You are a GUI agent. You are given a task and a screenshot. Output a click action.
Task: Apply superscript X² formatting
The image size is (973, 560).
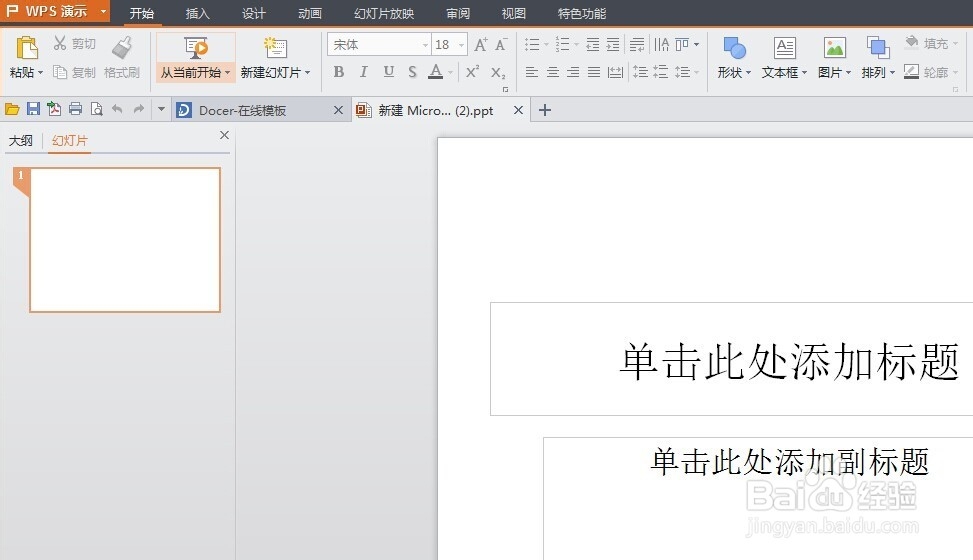point(472,72)
